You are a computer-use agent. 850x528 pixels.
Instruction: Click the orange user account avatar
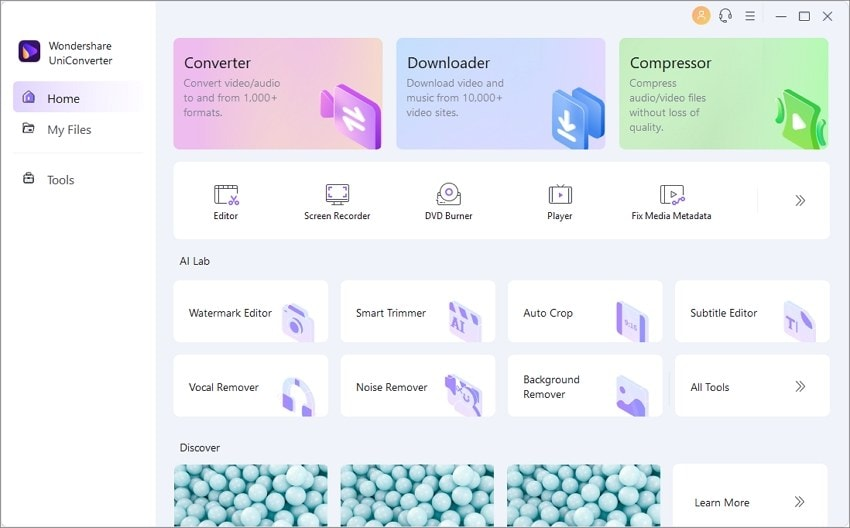701,16
